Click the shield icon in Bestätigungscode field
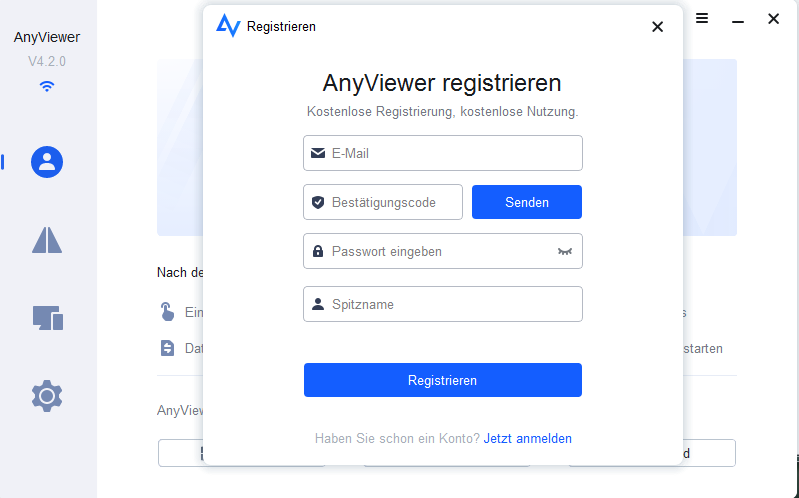The width and height of the screenshot is (799, 498). [318, 202]
